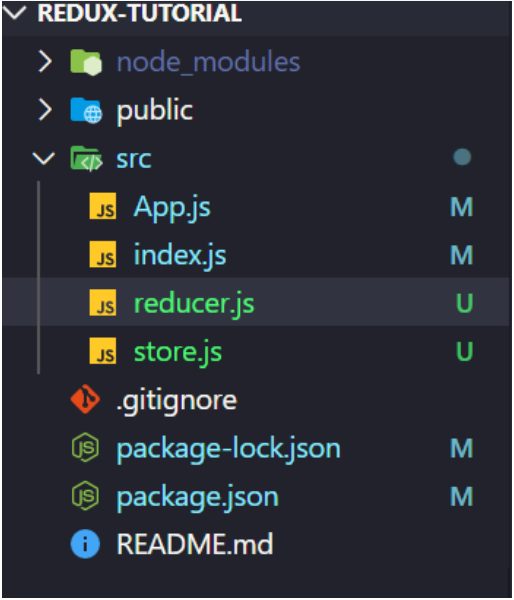Image resolution: width=514 pixels, height=600 pixels.
Task: Click the modified dot badge on src
Action: tap(462, 157)
